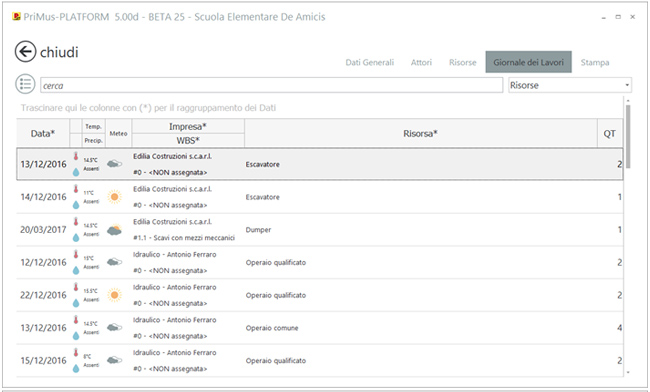Click Operaio comune resource cell

coord(272,328)
